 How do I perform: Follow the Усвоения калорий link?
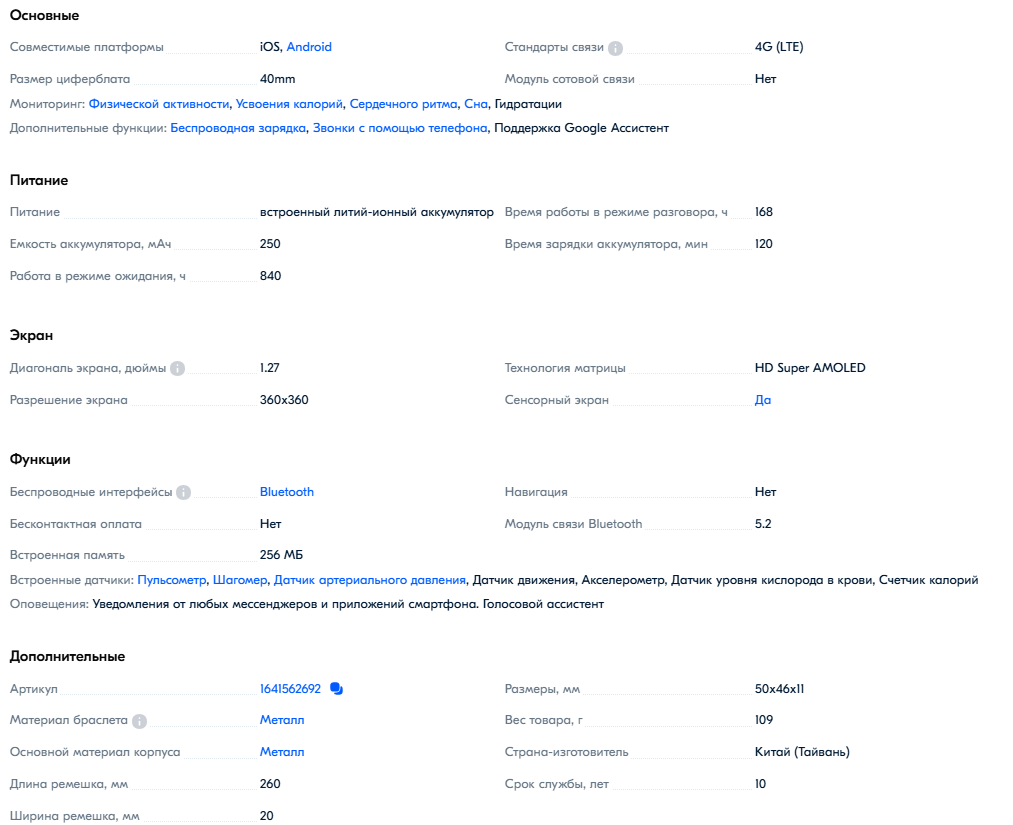[x=289, y=104]
